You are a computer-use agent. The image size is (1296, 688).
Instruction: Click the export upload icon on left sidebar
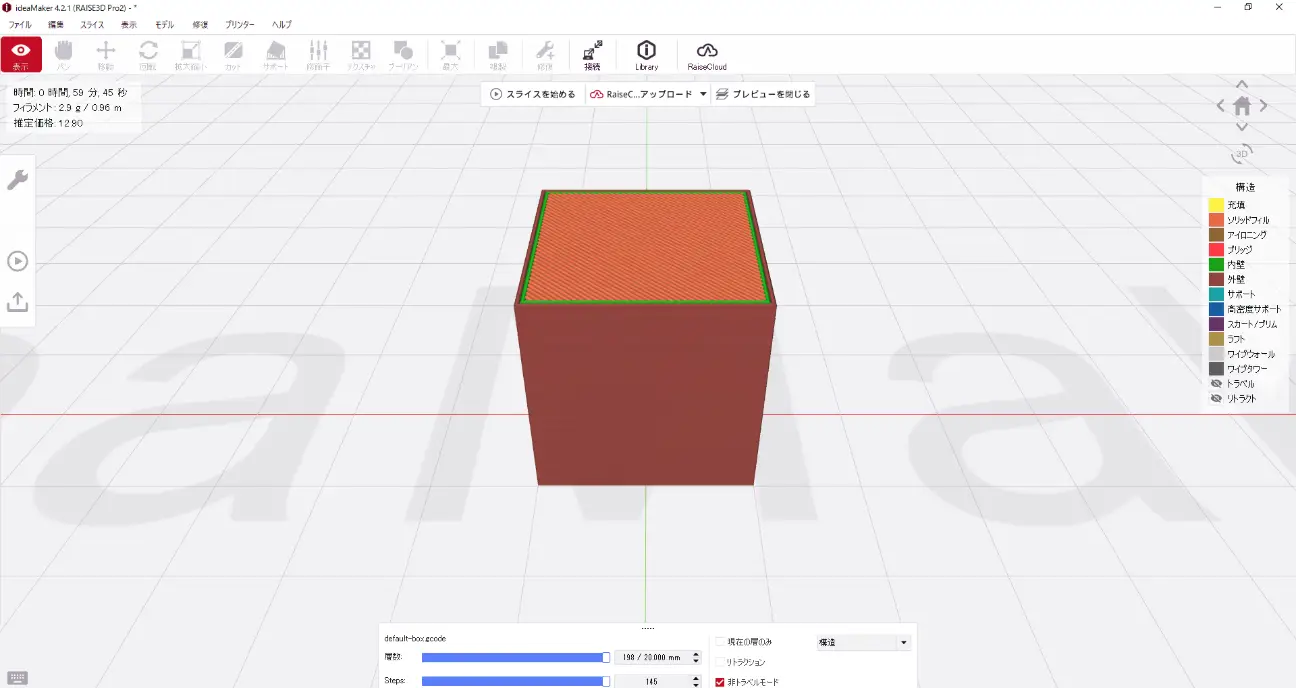pyautogui.click(x=18, y=302)
